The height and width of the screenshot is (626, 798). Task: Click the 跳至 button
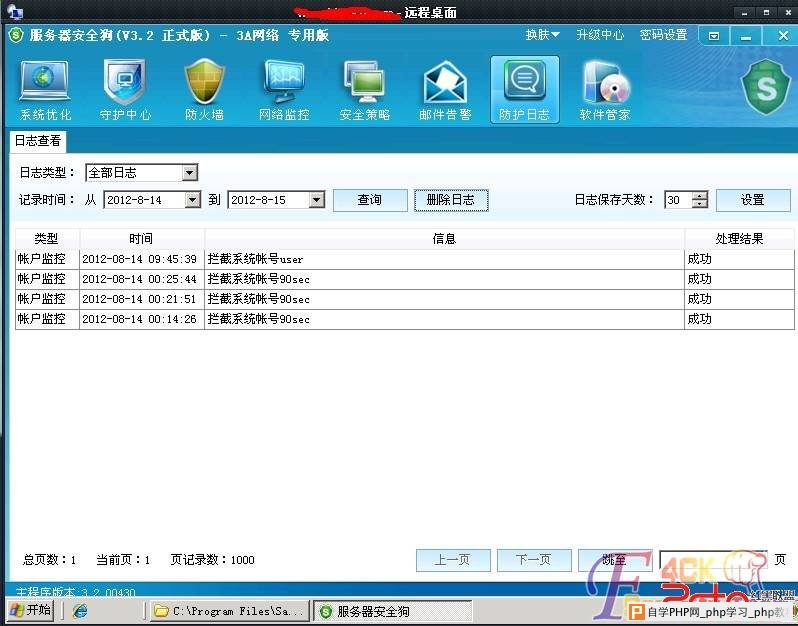(615, 560)
